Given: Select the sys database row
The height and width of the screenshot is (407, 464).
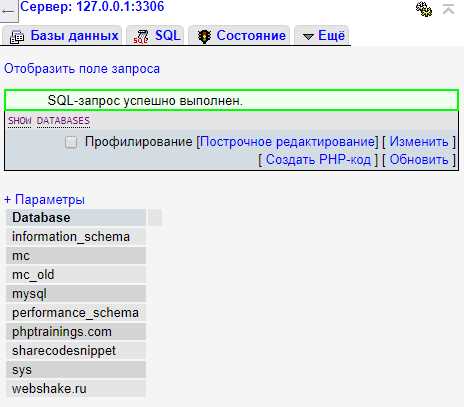Looking at the screenshot, I should coord(76,370).
